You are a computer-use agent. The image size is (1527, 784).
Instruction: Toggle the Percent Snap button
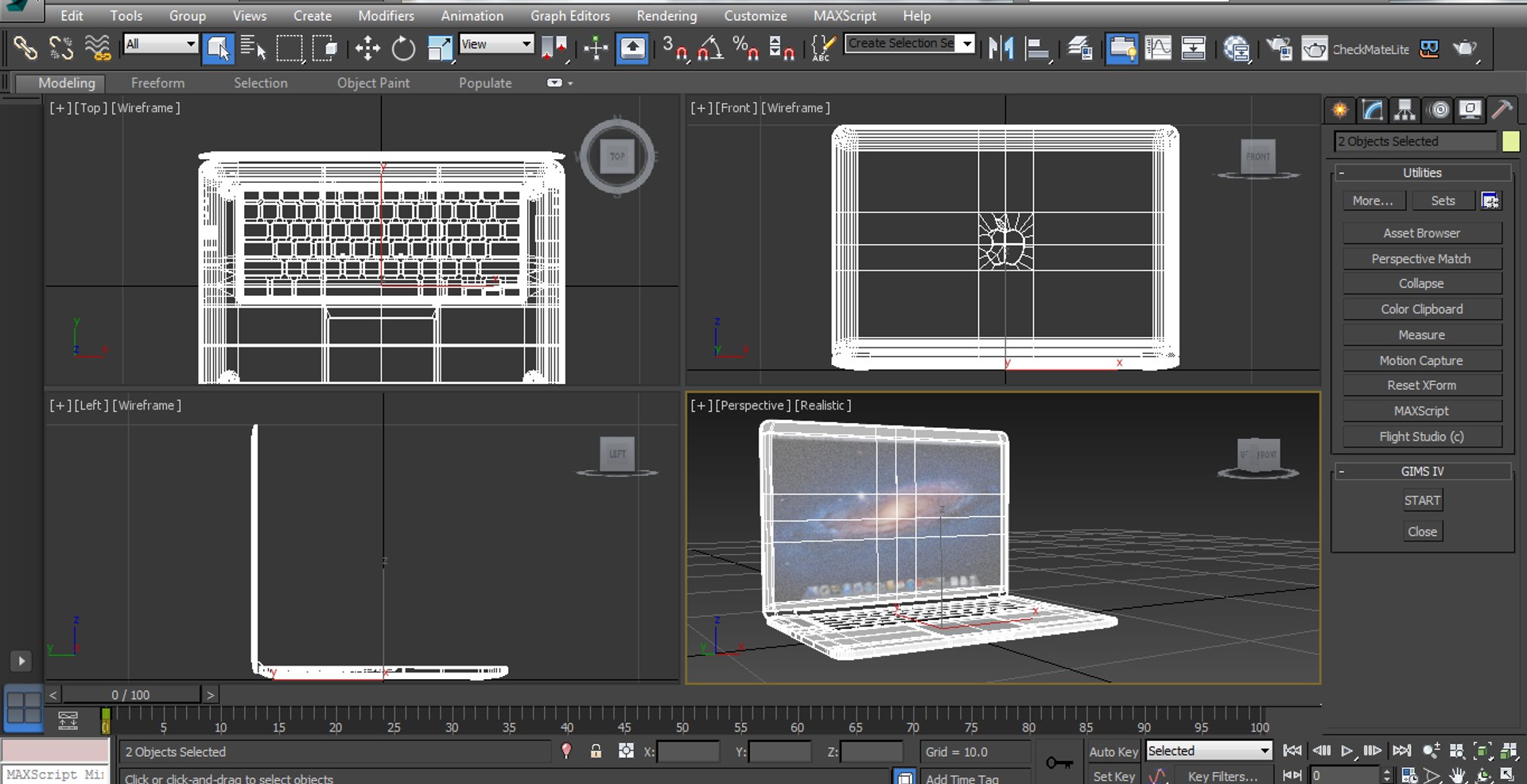[x=745, y=49]
